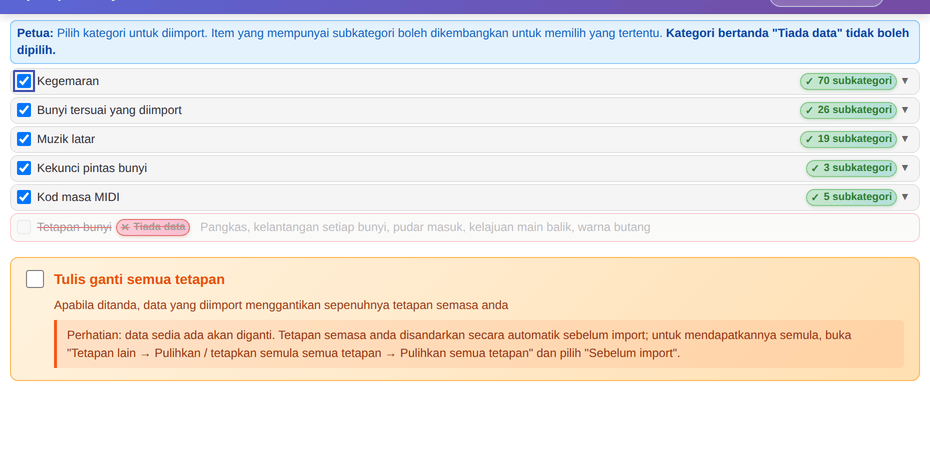Screen dimensions: 930x449
Task: Toggle Kekunci pintas bunyi checkbox
Action: pyautogui.click(x=24, y=168)
